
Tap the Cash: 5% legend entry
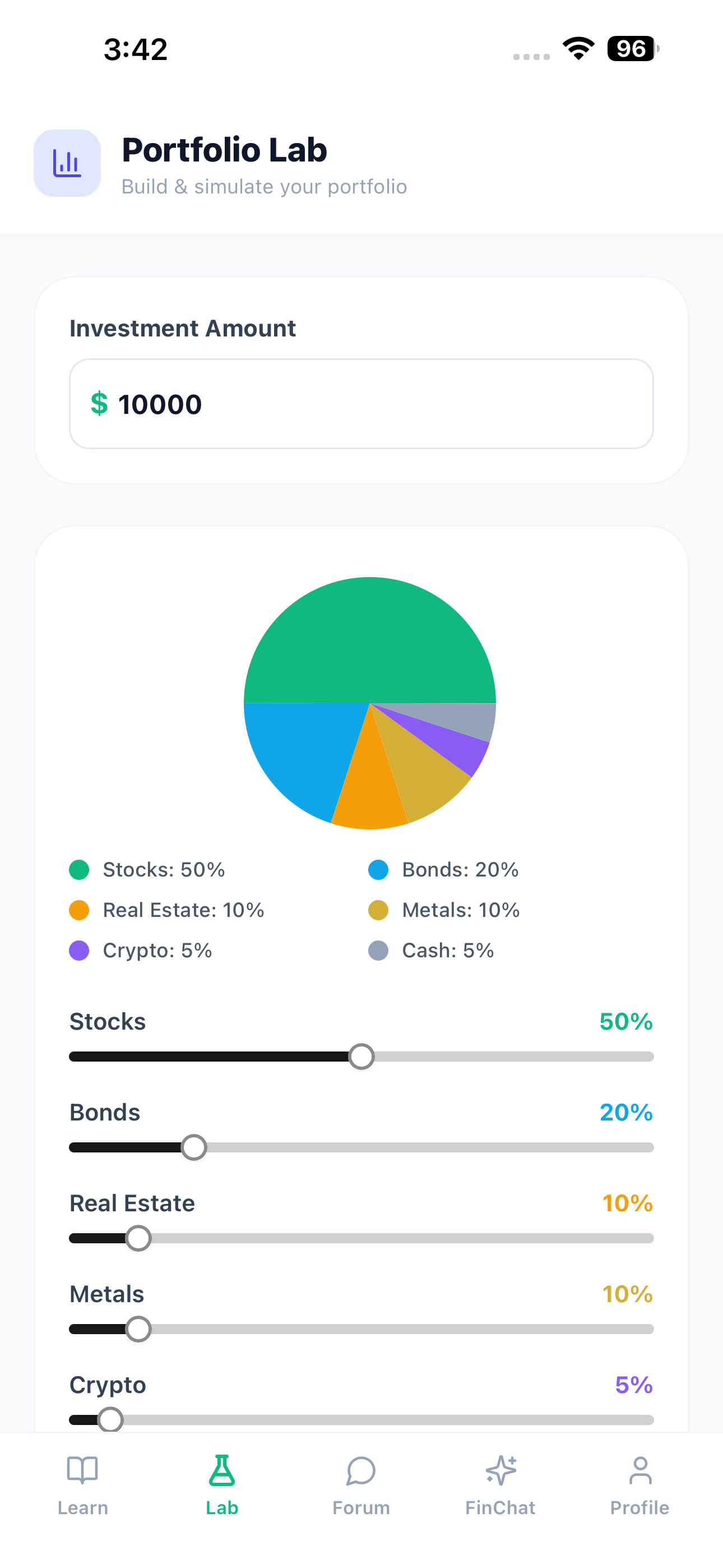[431, 950]
